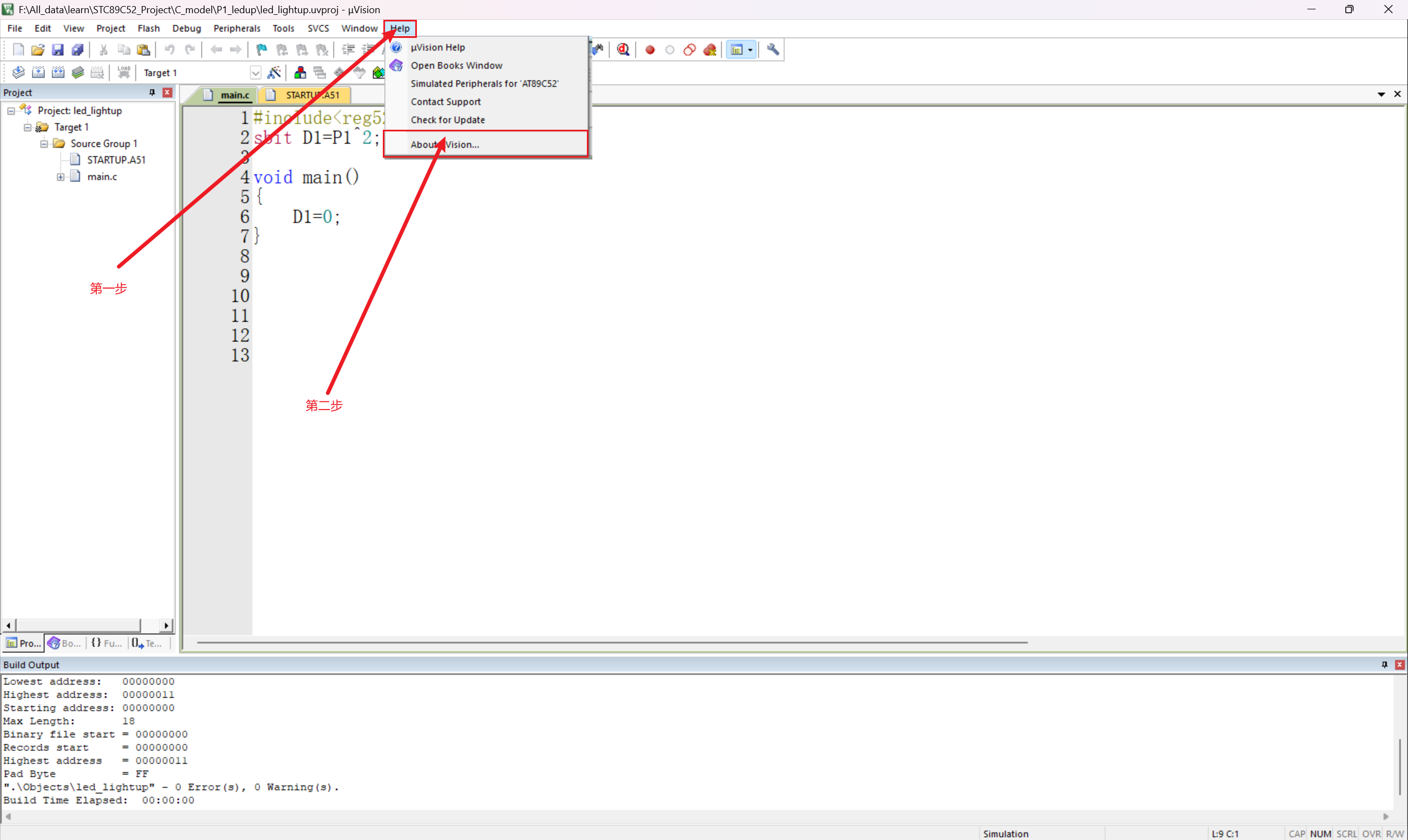Collapse the Source Group 1 folder
This screenshot has width=1408, height=840.
[43, 144]
